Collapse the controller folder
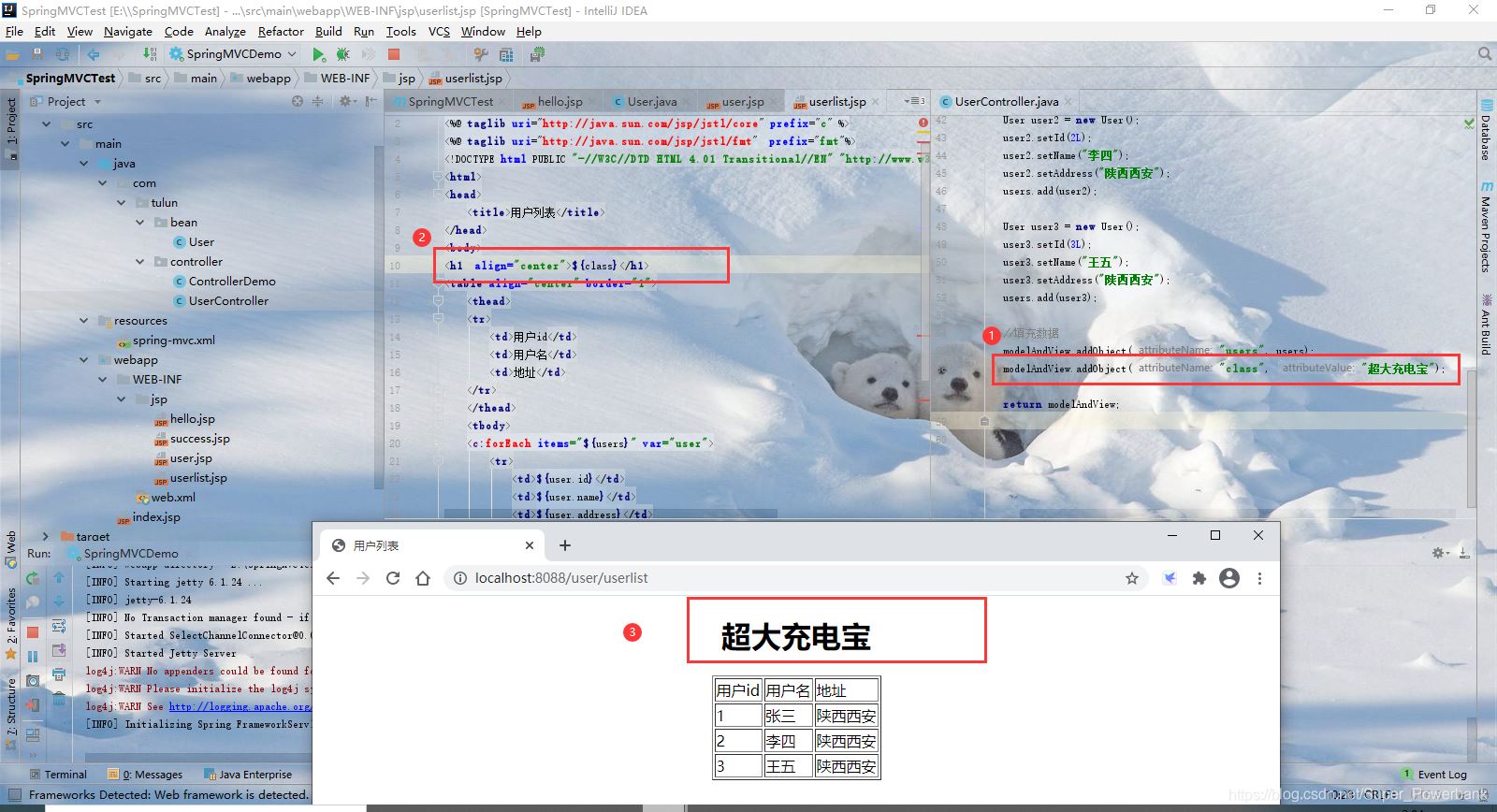Image resolution: width=1497 pixels, height=812 pixels. tap(139, 262)
